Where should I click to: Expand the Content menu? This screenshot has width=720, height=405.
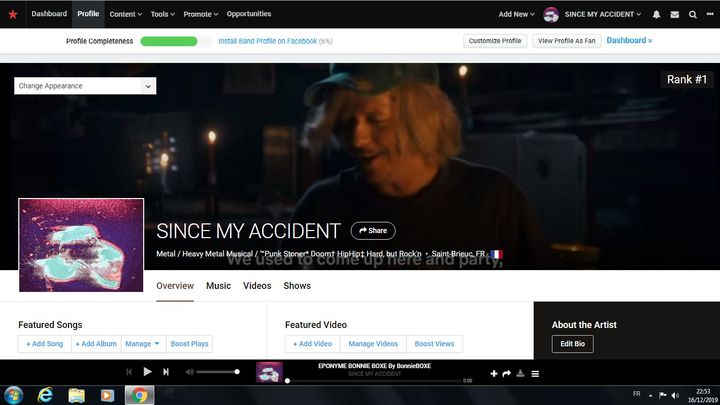click(125, 14)
